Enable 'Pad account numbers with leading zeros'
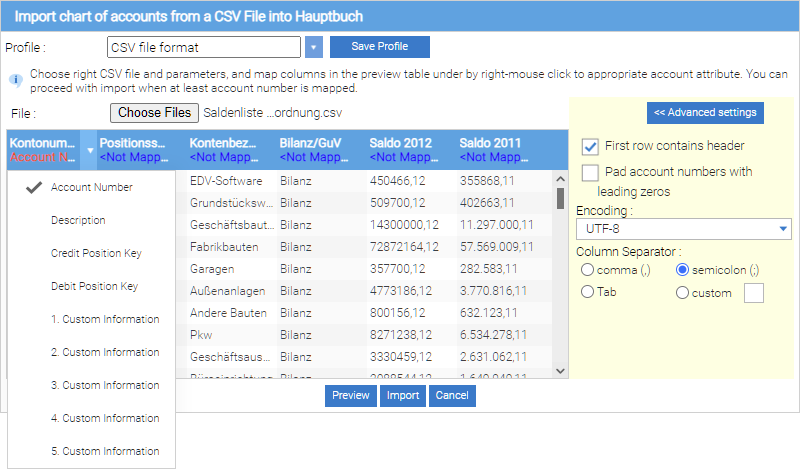Image resolution: width=800 pixels, height=469 pixels. point(590,172)
